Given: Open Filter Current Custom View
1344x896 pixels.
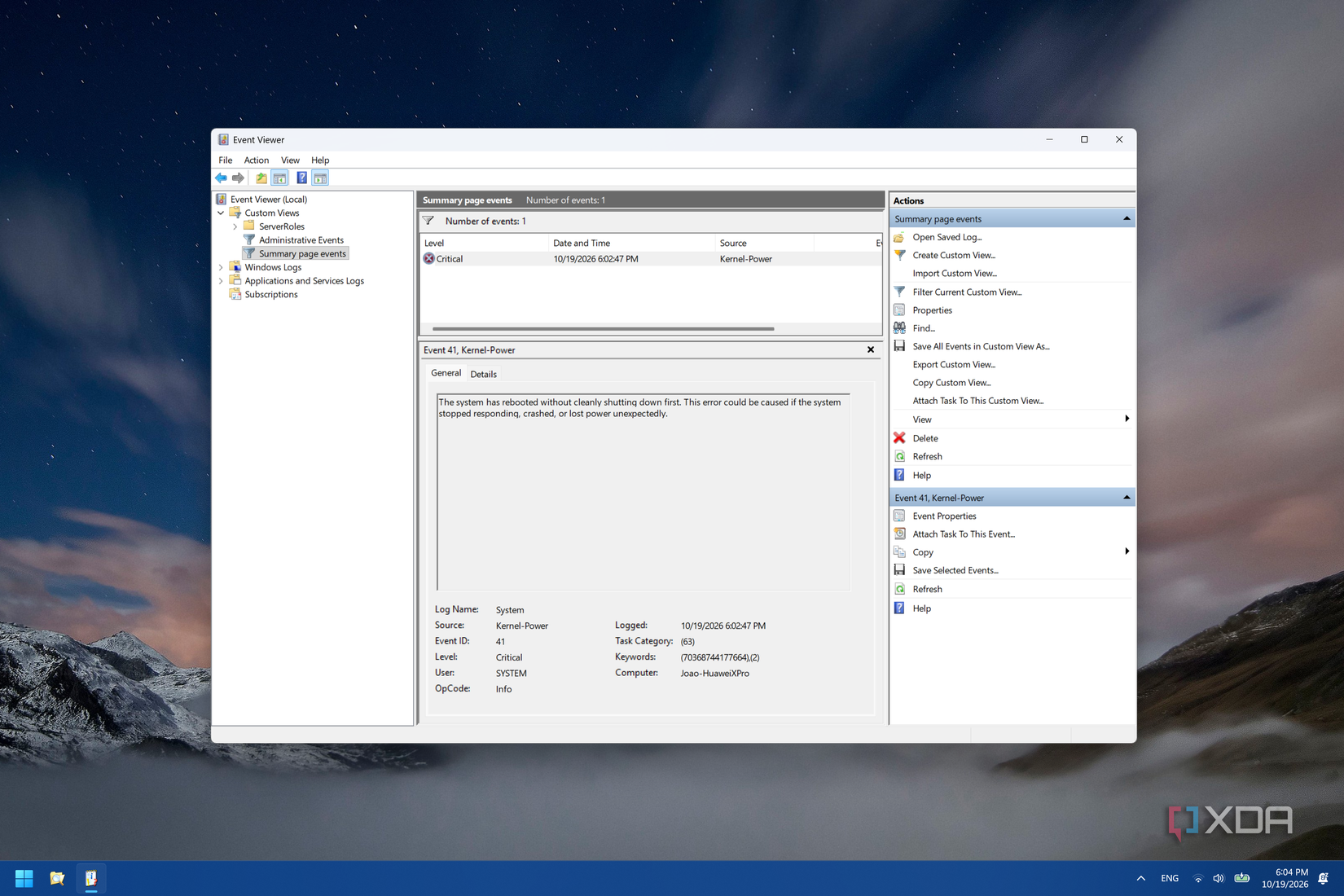Looking at the screenshot, I should (966, 292).
